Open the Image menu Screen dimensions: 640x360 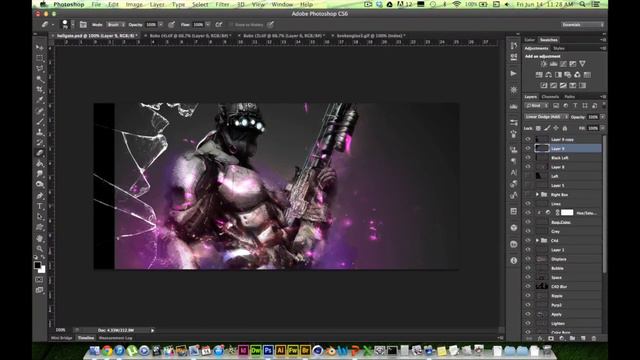point(134,4)
